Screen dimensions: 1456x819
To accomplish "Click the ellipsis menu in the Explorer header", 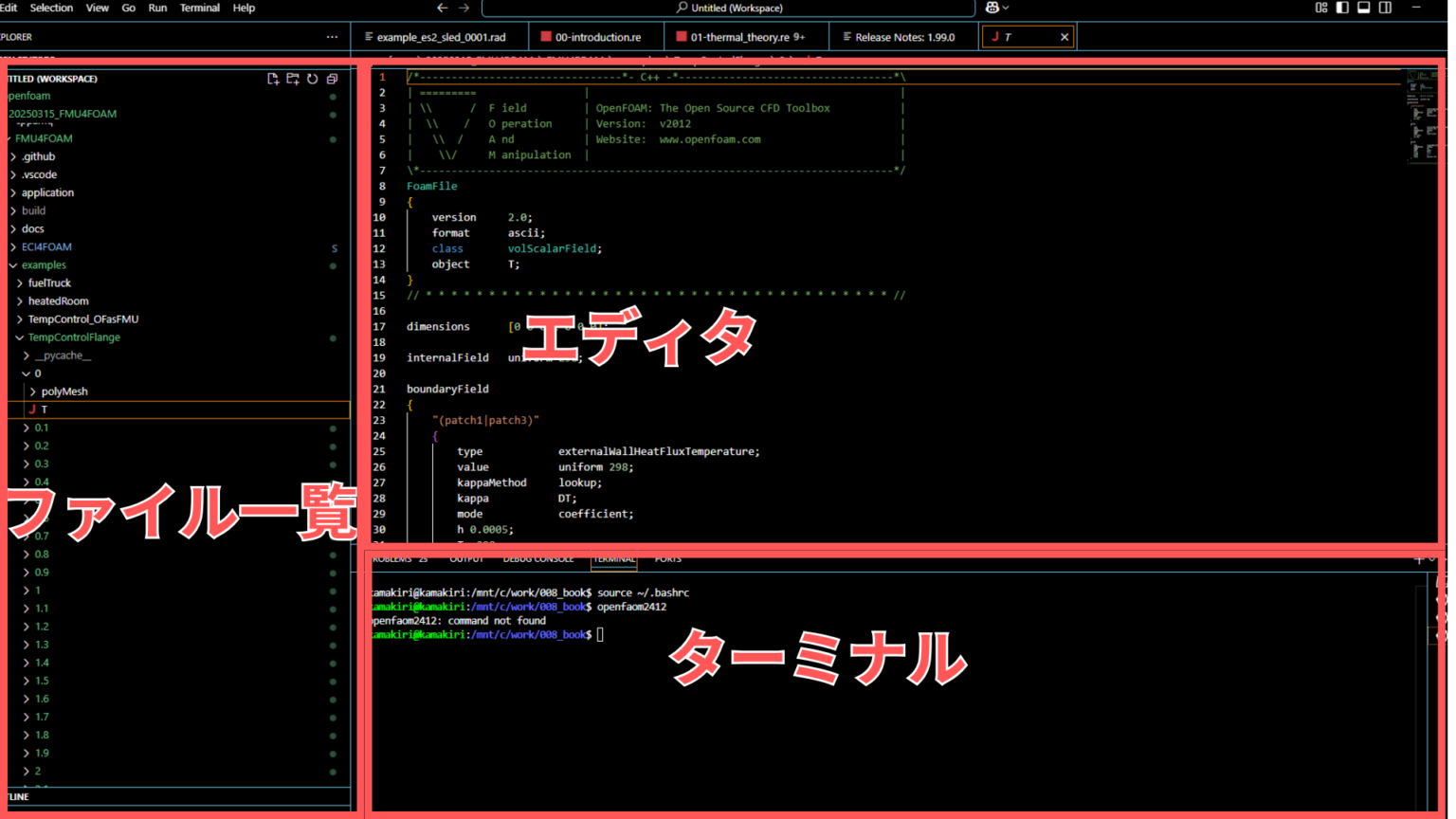I will pyautogui.click(x=332, y=36).
